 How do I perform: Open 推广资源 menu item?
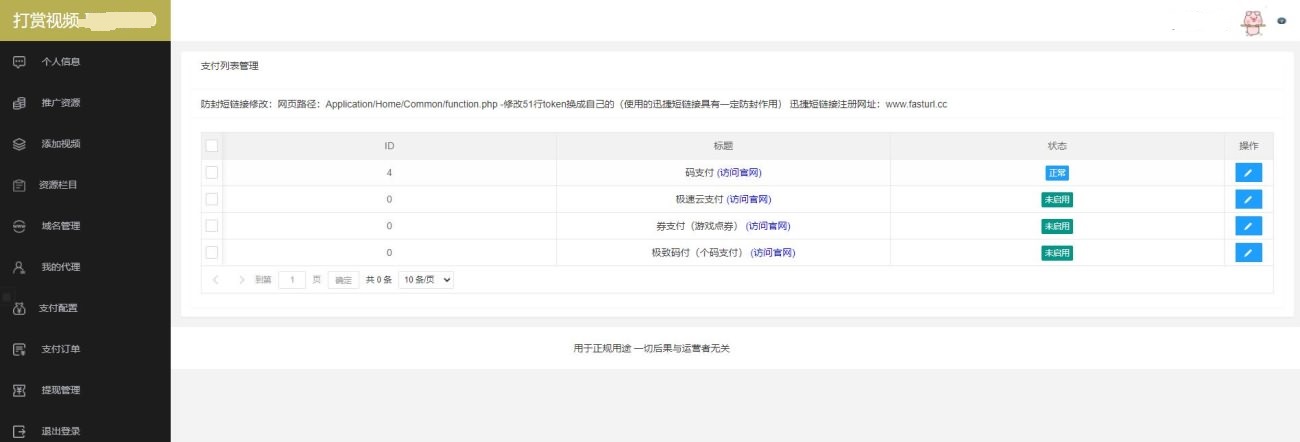pyautogui.click(x=85, y=103)
